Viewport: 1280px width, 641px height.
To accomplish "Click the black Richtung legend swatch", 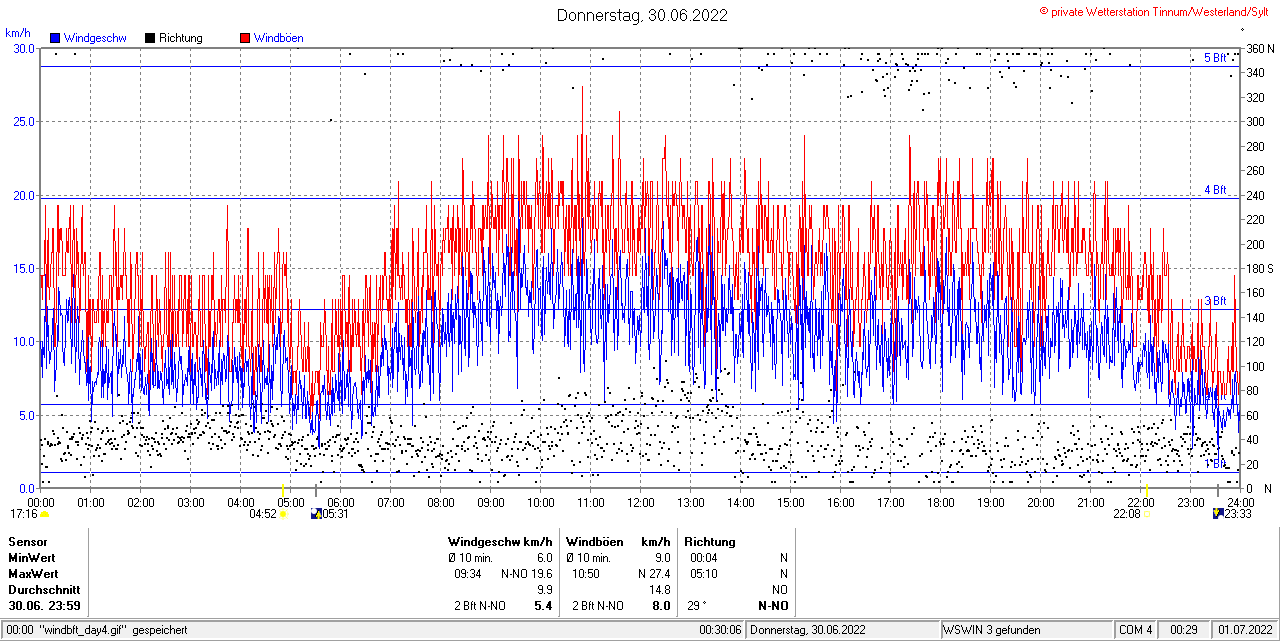I will click(150, 38).
